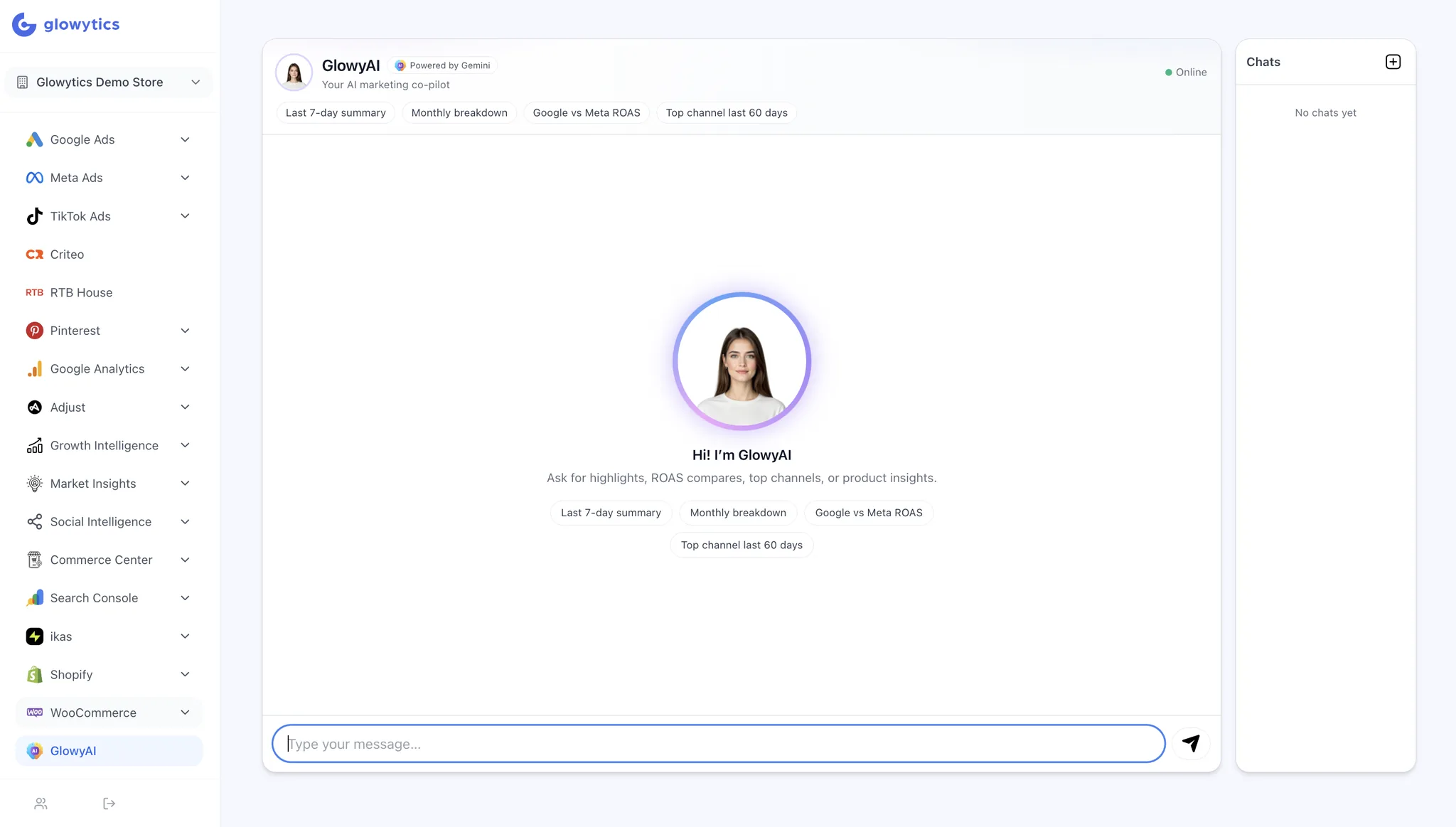Viewport: 1456px width, 827px height.
Task: Click the Powered by Gemini label
Action: pos(450,65)
